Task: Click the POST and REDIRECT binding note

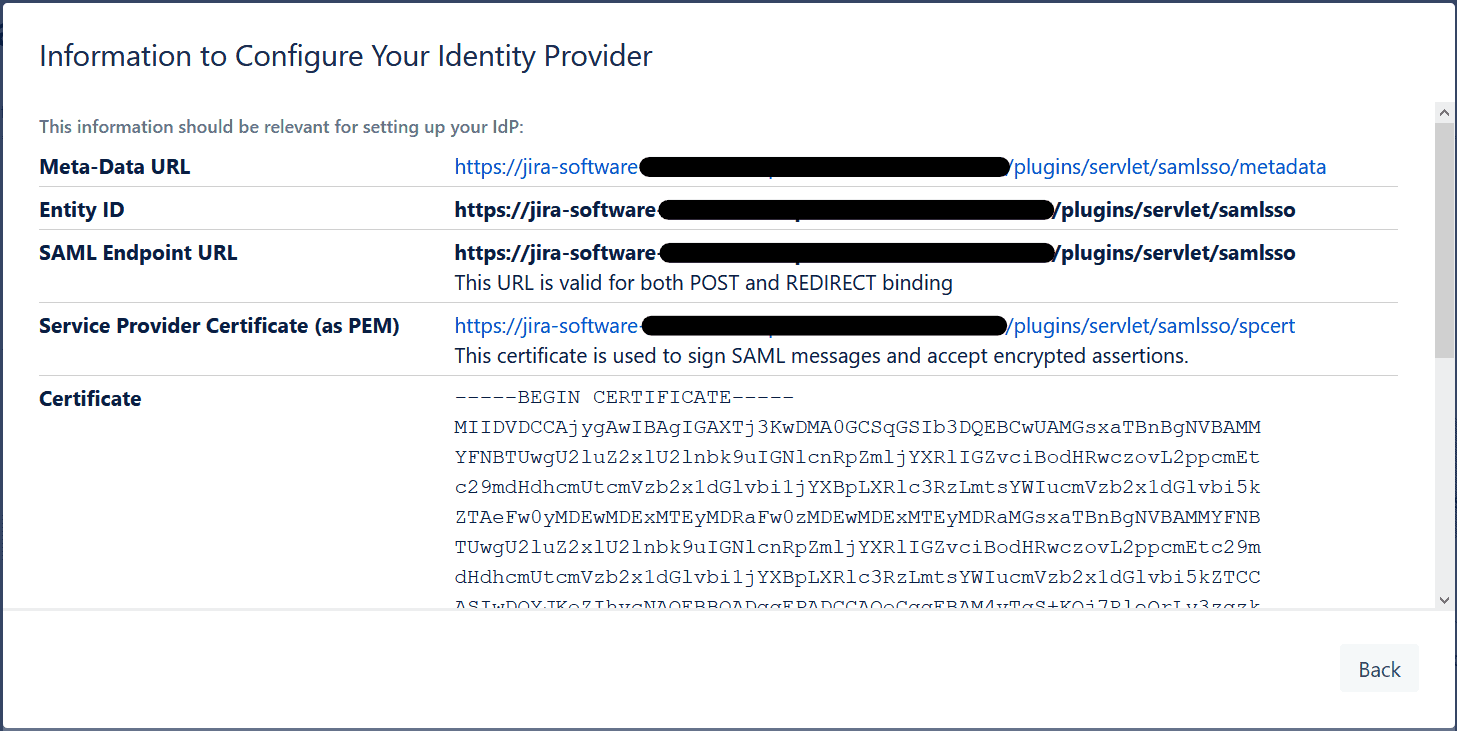Action: point(703,283)
